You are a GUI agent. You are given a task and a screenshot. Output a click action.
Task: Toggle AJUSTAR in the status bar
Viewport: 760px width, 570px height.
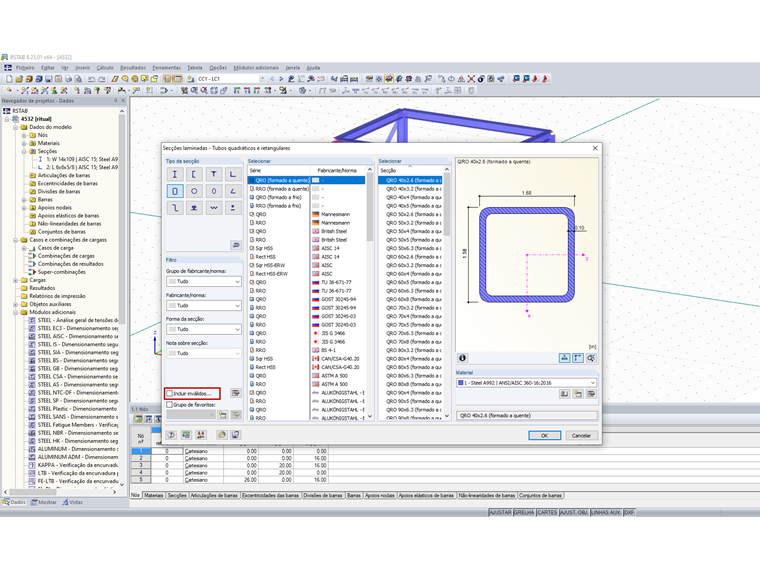[500, 512]
